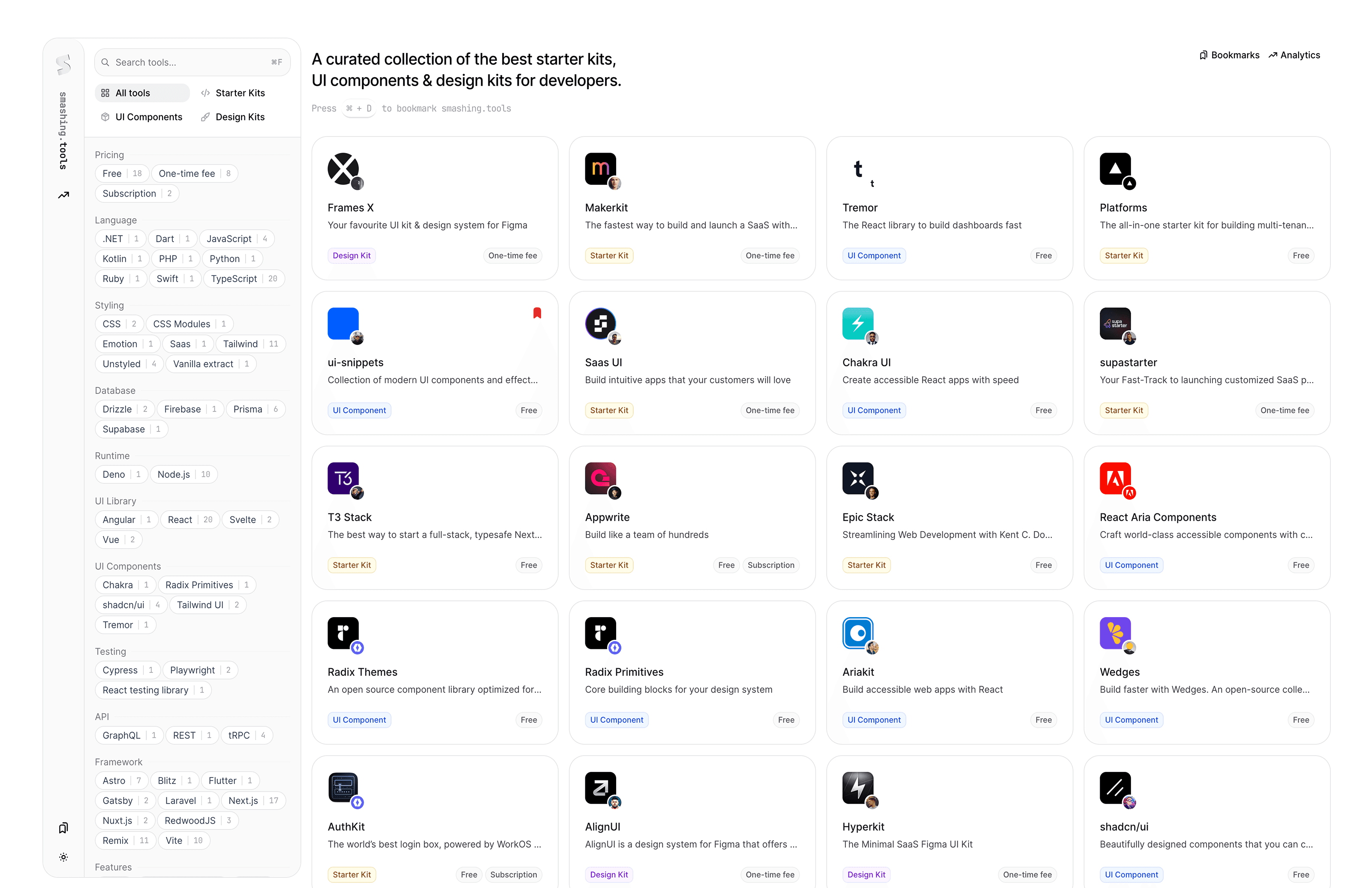Open the trending analytics icon in the sidebar

tap(63, 195)
